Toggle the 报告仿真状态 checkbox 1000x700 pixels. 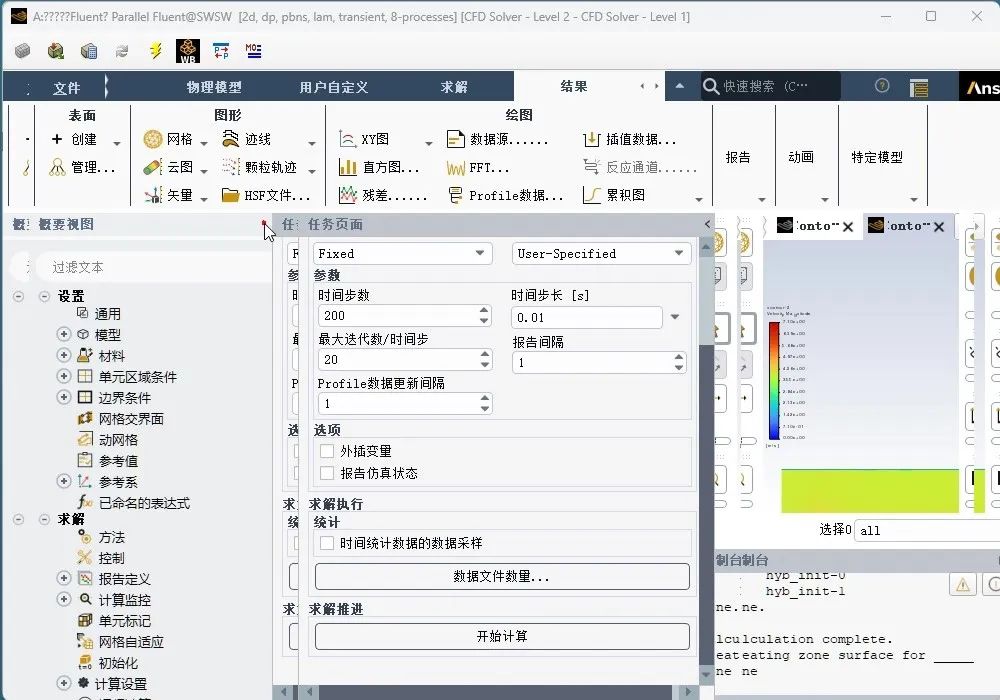(x=327, y=473)
